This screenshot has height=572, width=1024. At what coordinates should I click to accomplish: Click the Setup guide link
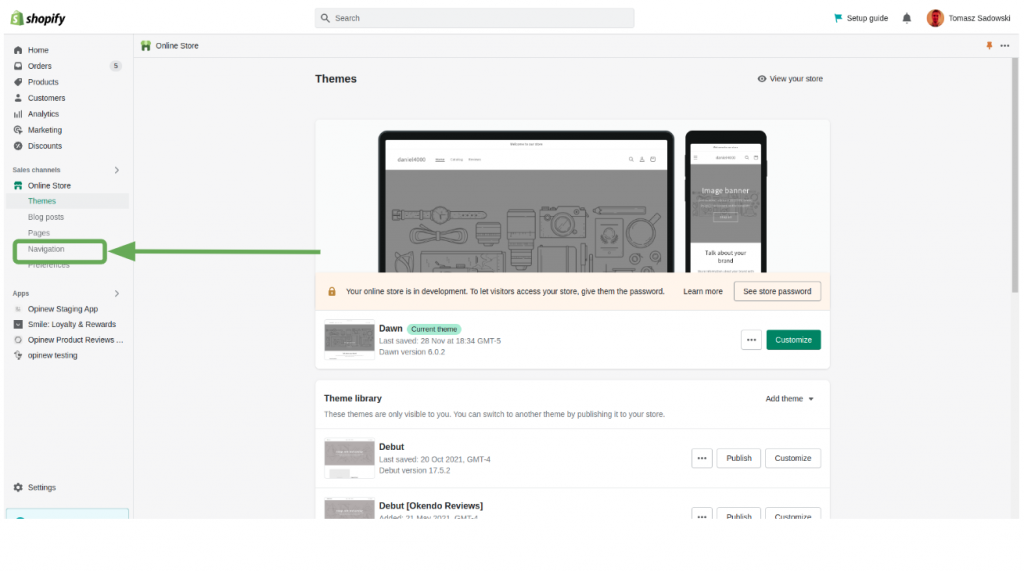pos(867,18)
